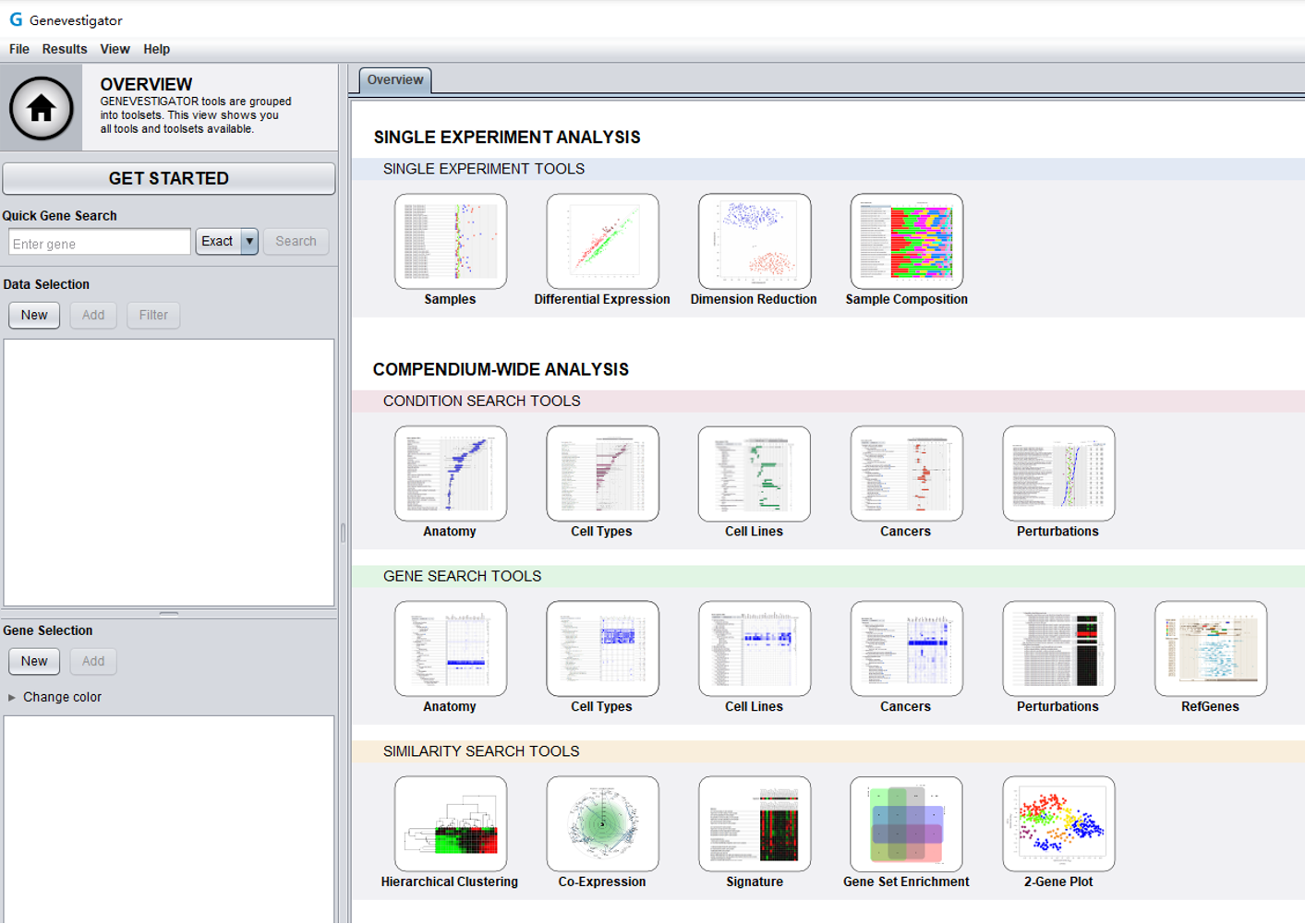Click the Gene Selection list area
Image resolution: width=1305 pixels, height=924 pixels.
169,820
